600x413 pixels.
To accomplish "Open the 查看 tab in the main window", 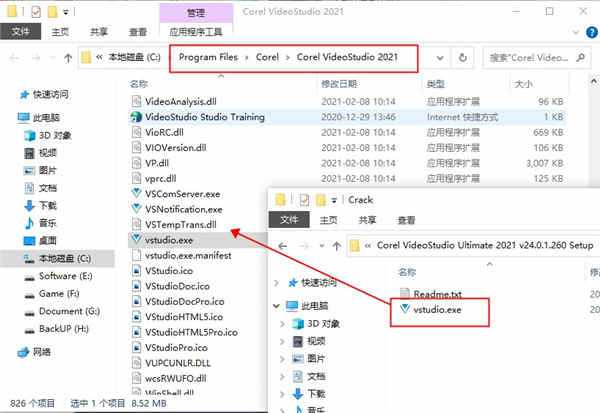I will click(x=138, y=32).
